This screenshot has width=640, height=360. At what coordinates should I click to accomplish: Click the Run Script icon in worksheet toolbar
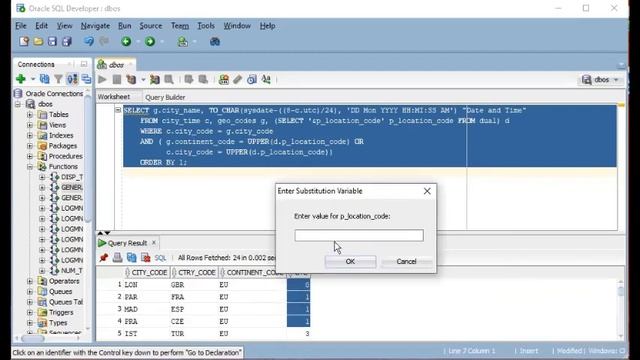[x=117, y=79]
